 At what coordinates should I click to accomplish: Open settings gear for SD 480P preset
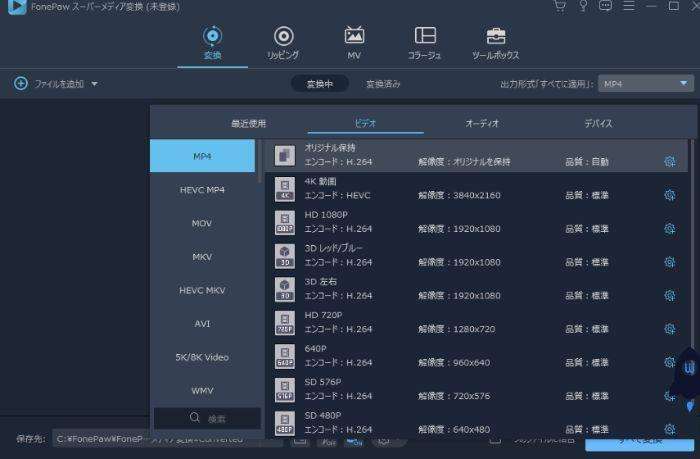coord(669,430)
